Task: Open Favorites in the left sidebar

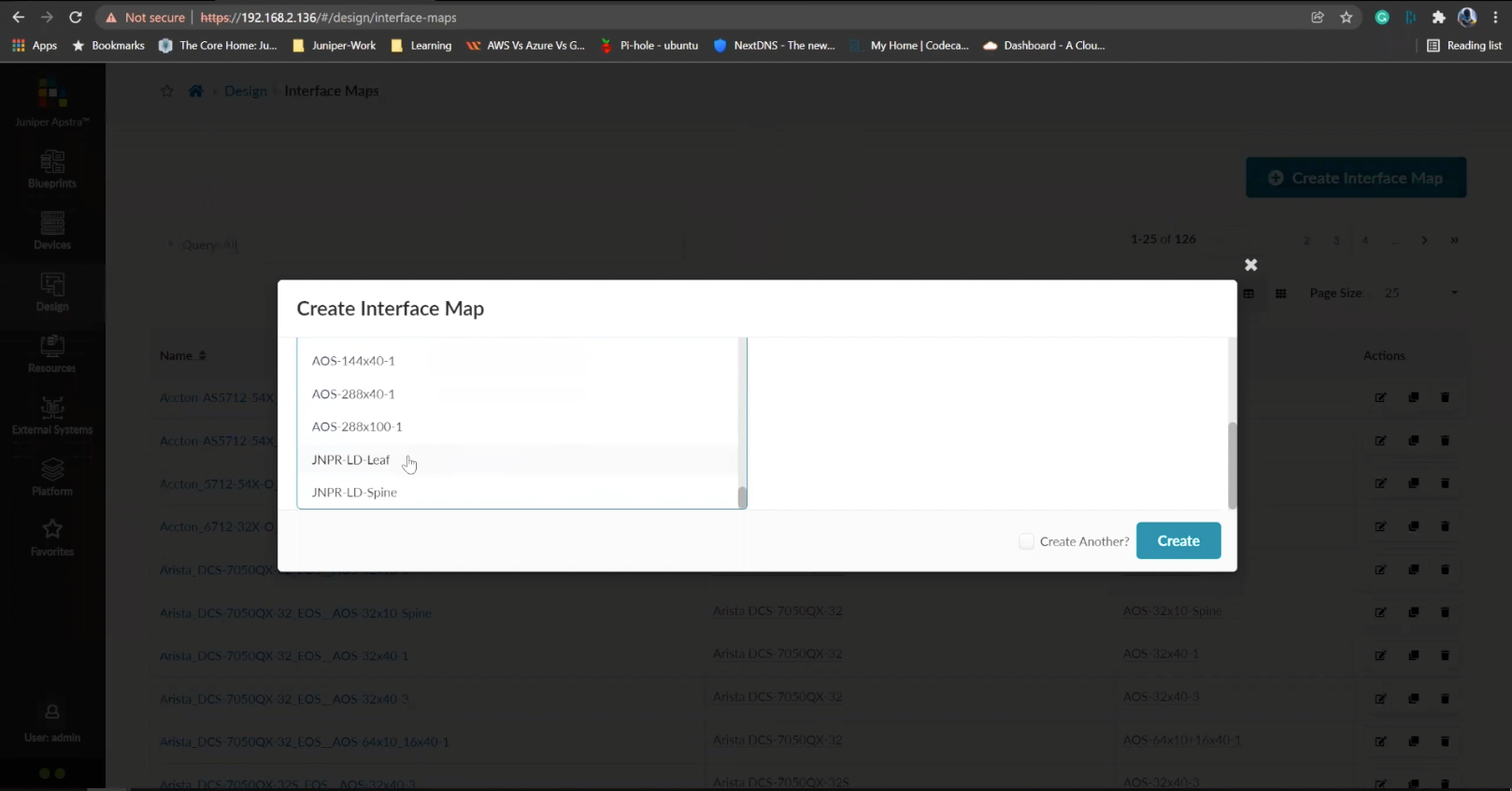Action: click(x=52, y=539)
